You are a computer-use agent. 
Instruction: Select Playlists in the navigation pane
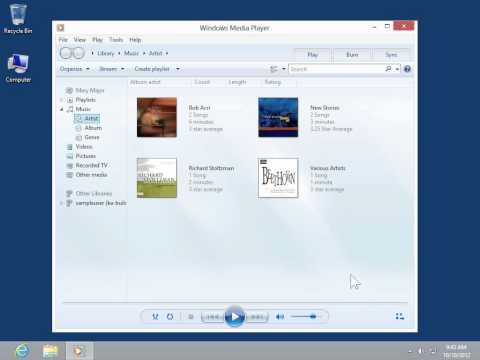coord(86,100)
